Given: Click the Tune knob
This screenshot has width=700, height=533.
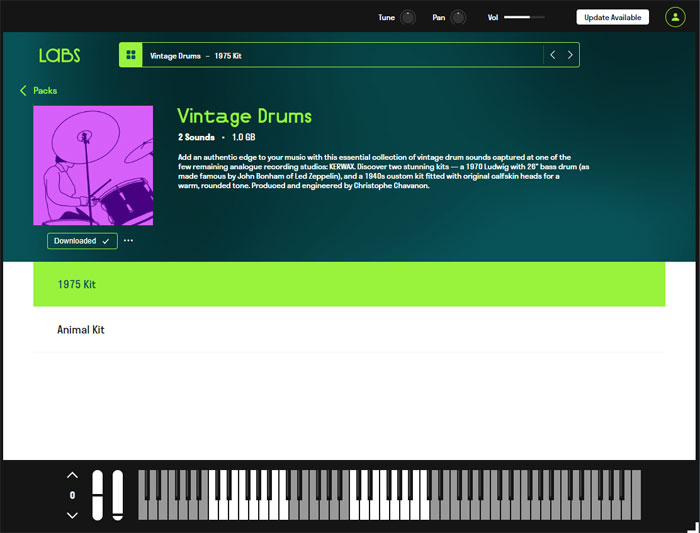Looking at the screenshot, I should [x=408, y=17].
